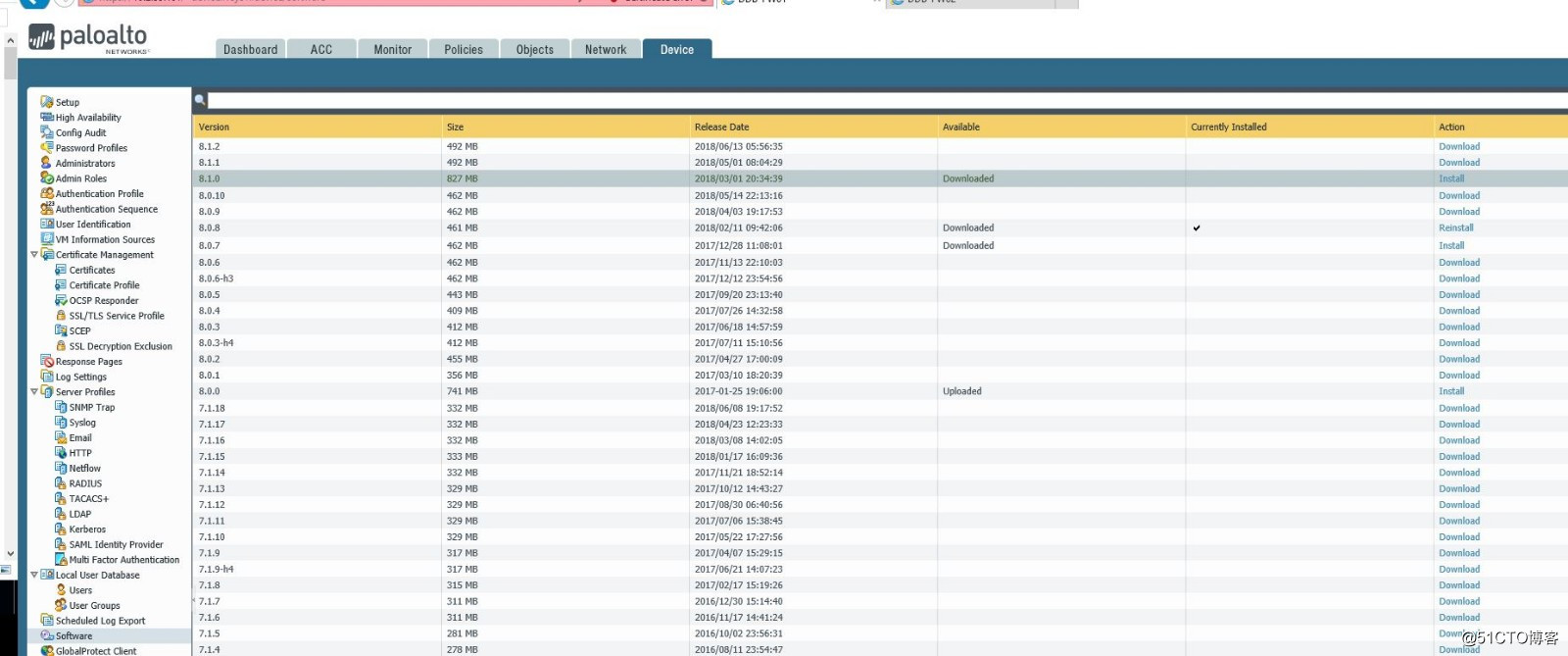Click the Config Audit icon
Image resolution: width=1568 pixels, height=656 pixels.
46,132
